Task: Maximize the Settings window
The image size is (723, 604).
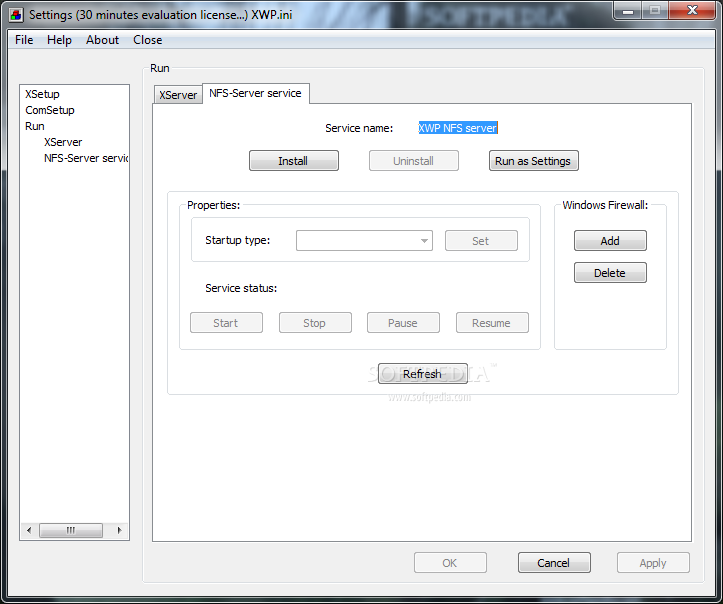Action: click(655, 11)
